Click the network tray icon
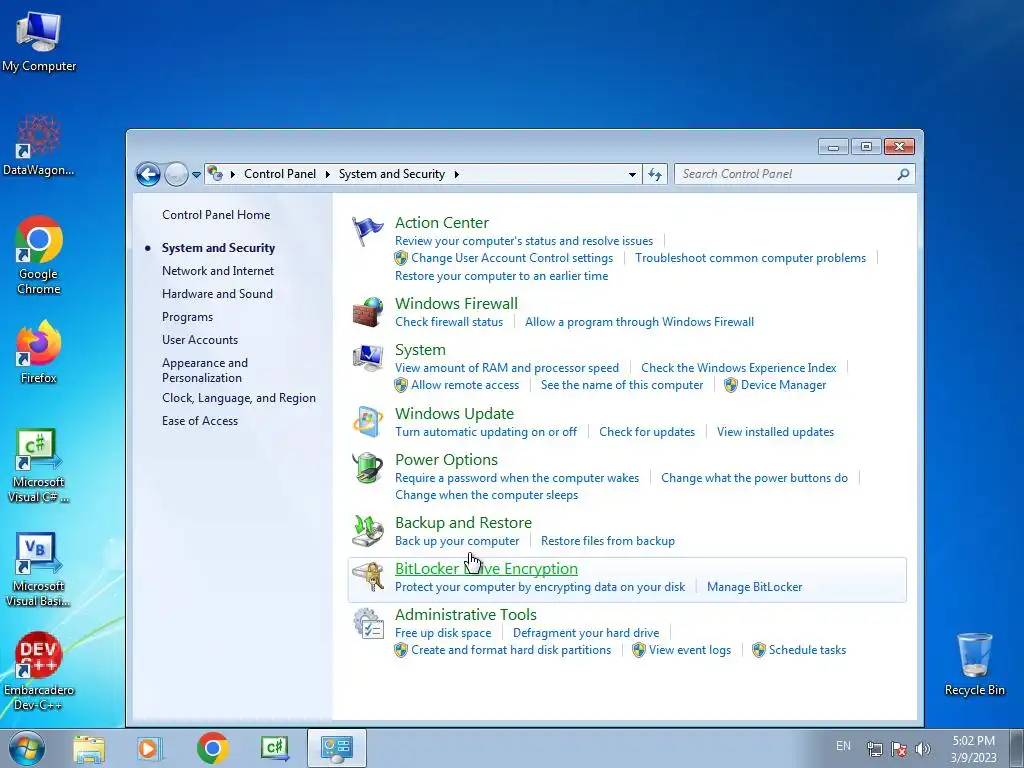The height and width of the screenshot is (768, 1024). [x=874, y=748]
